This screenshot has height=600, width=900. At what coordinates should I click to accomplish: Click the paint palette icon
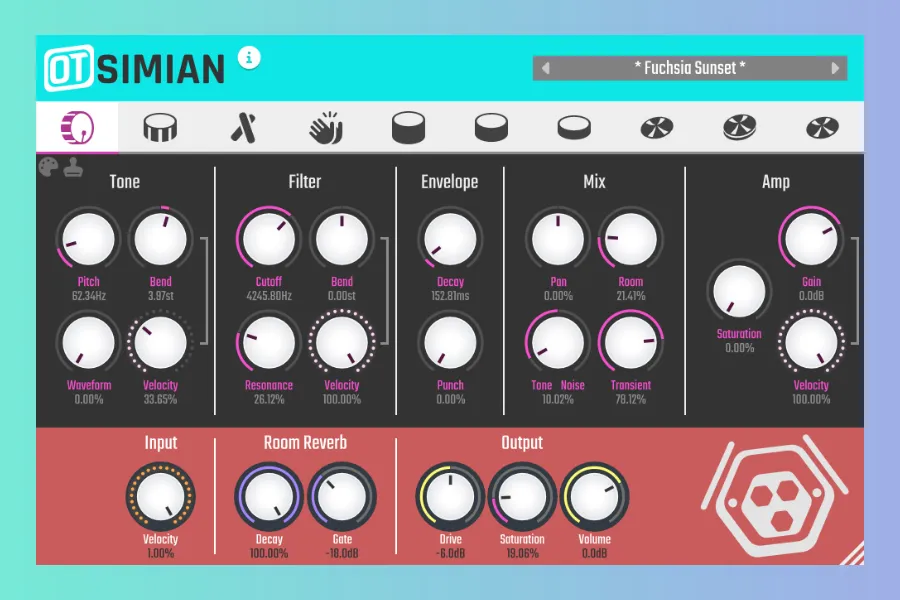point(49,167)
